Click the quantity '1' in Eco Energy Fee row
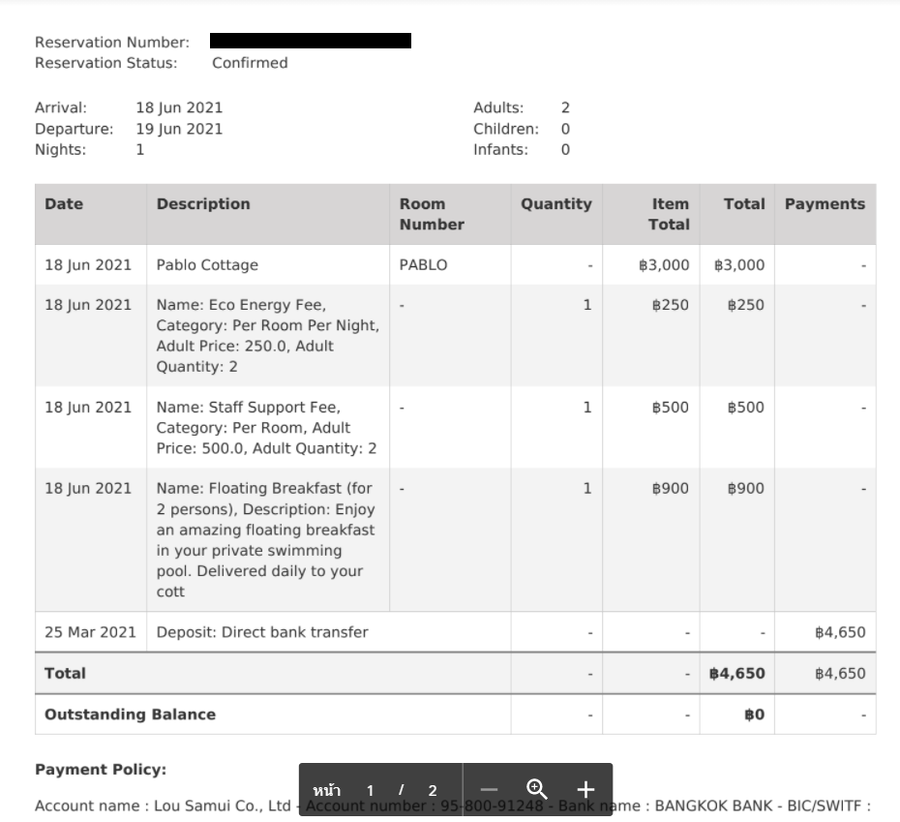Viewport: 900px width, 822px height. coord(587,305)
